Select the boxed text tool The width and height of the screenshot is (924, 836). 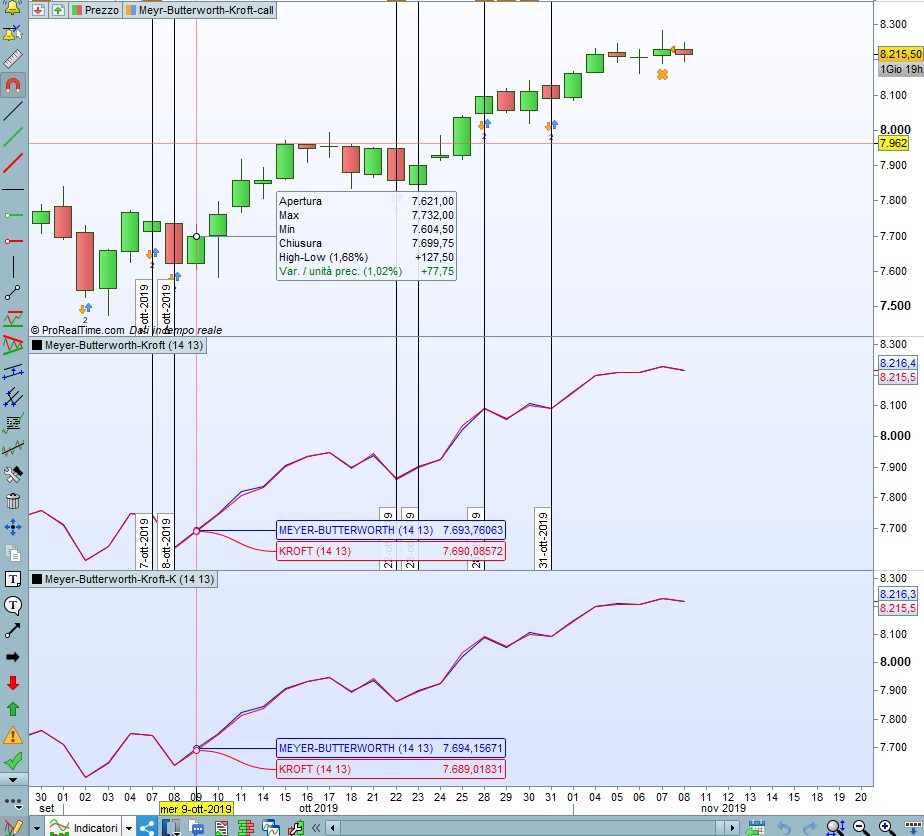pyautogui.click(x=12, y=579)
